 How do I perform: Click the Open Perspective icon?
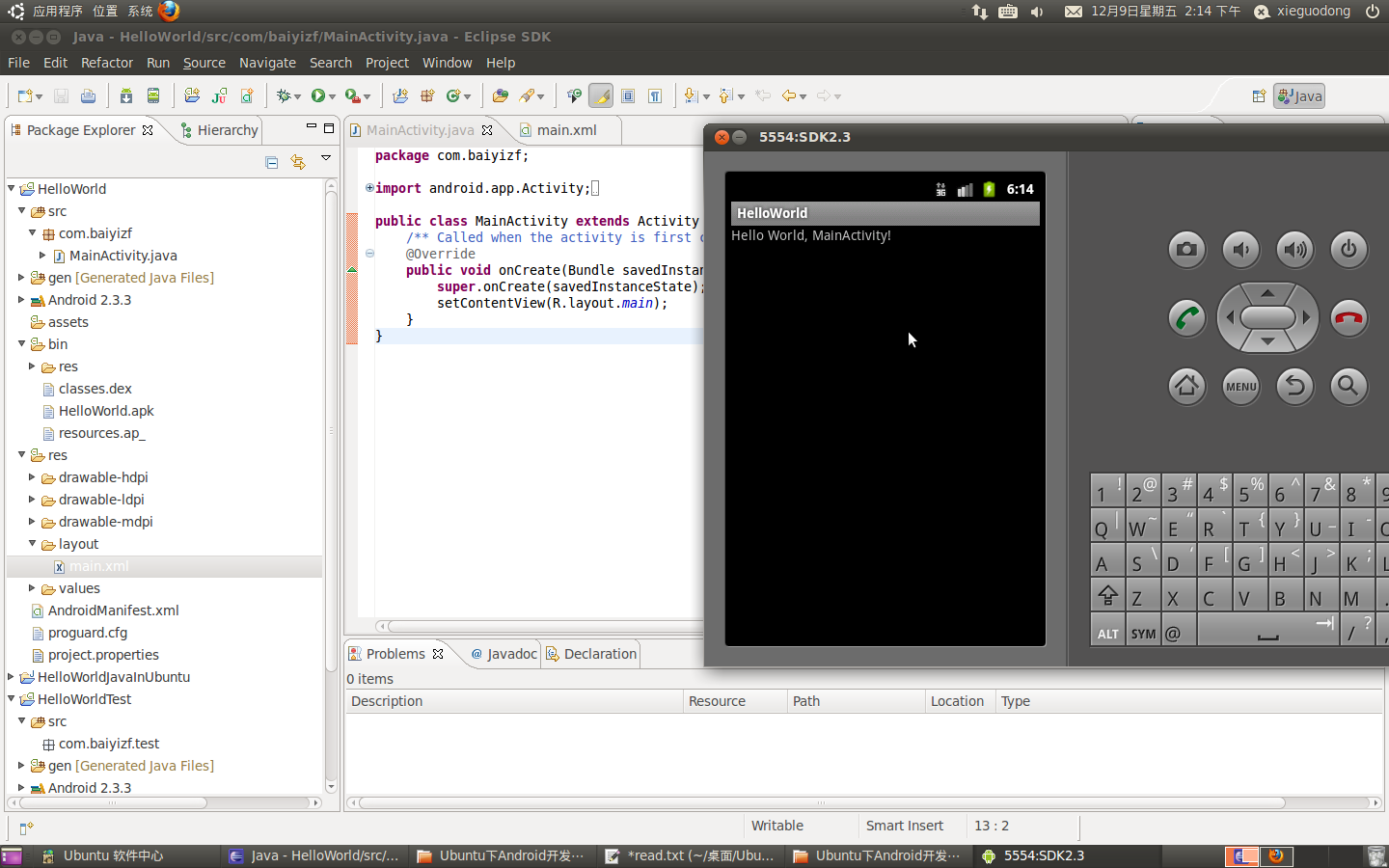[x=1259, y=95]
